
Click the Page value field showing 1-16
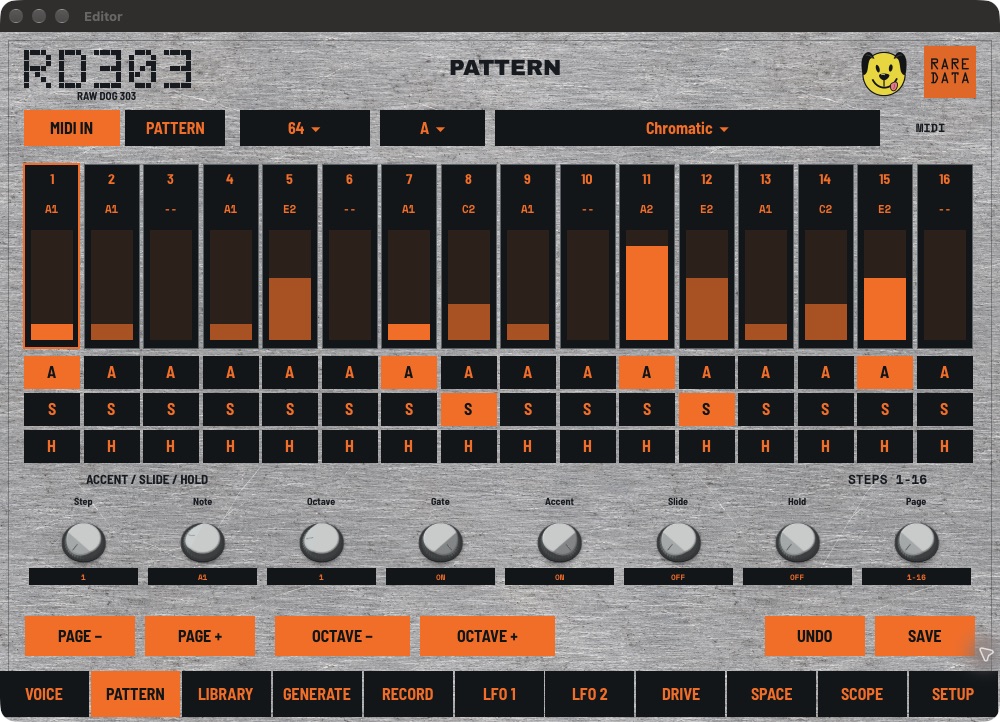[916, 577]
